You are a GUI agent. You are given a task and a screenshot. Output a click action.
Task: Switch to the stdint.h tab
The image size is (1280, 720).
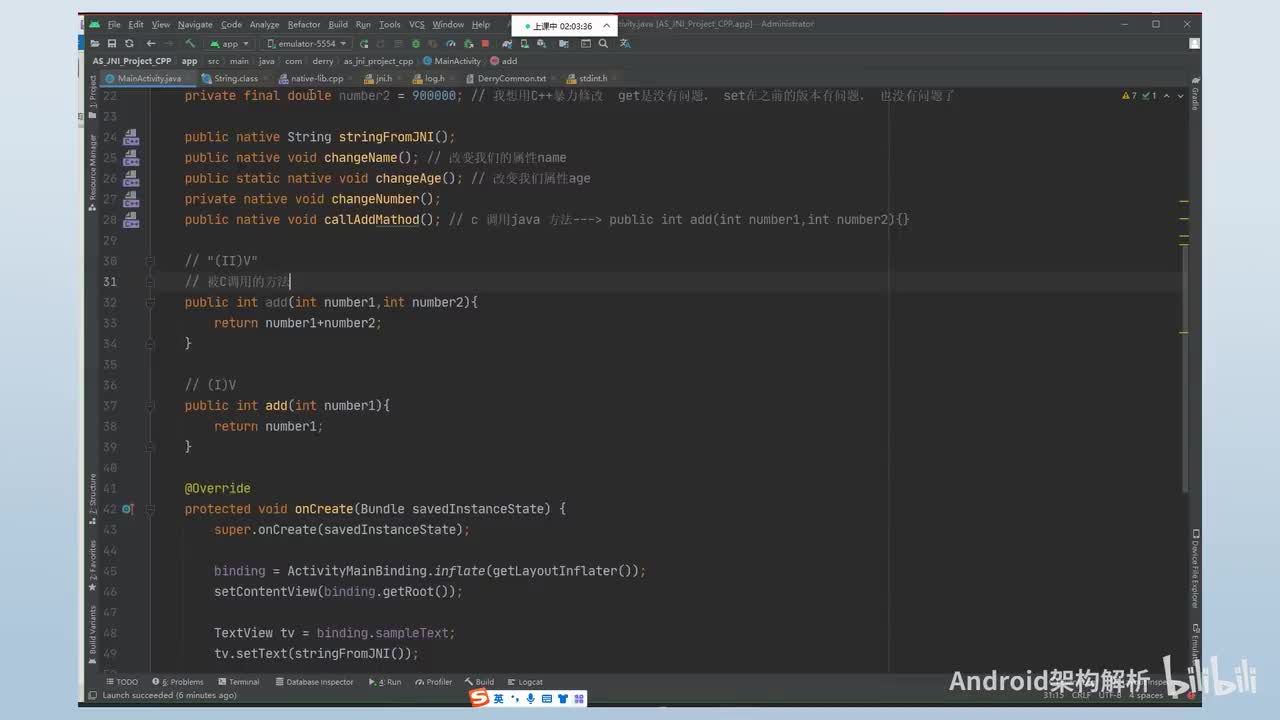[592, 78]
